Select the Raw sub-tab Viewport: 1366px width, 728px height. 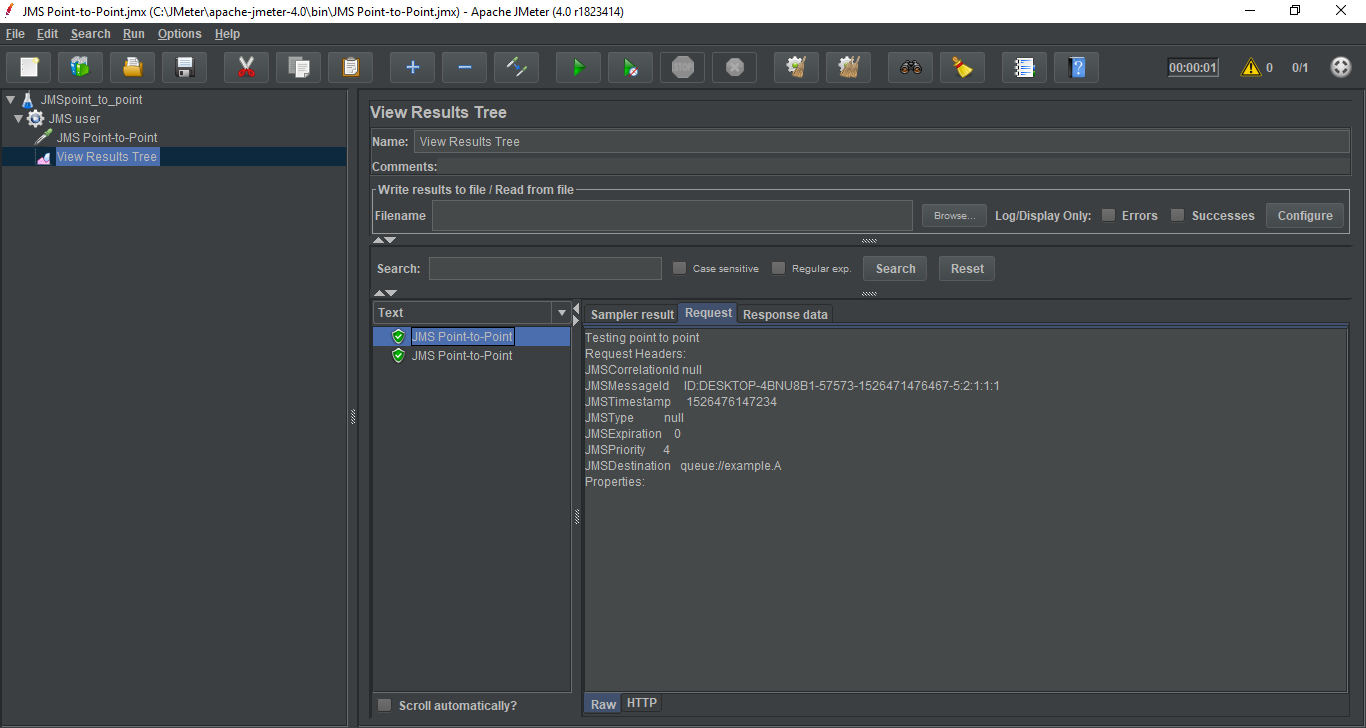pyautogui.click(x=603, y=704)
